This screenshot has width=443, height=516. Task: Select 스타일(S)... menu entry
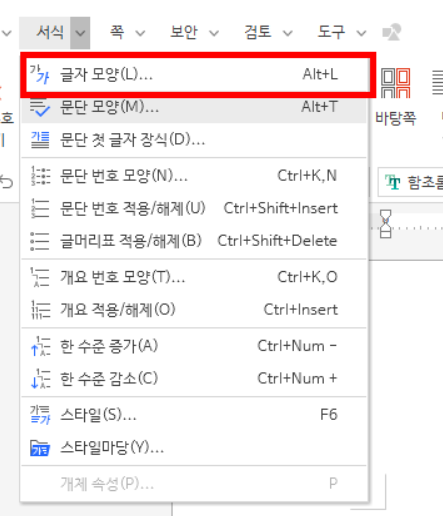pos(194,415)
